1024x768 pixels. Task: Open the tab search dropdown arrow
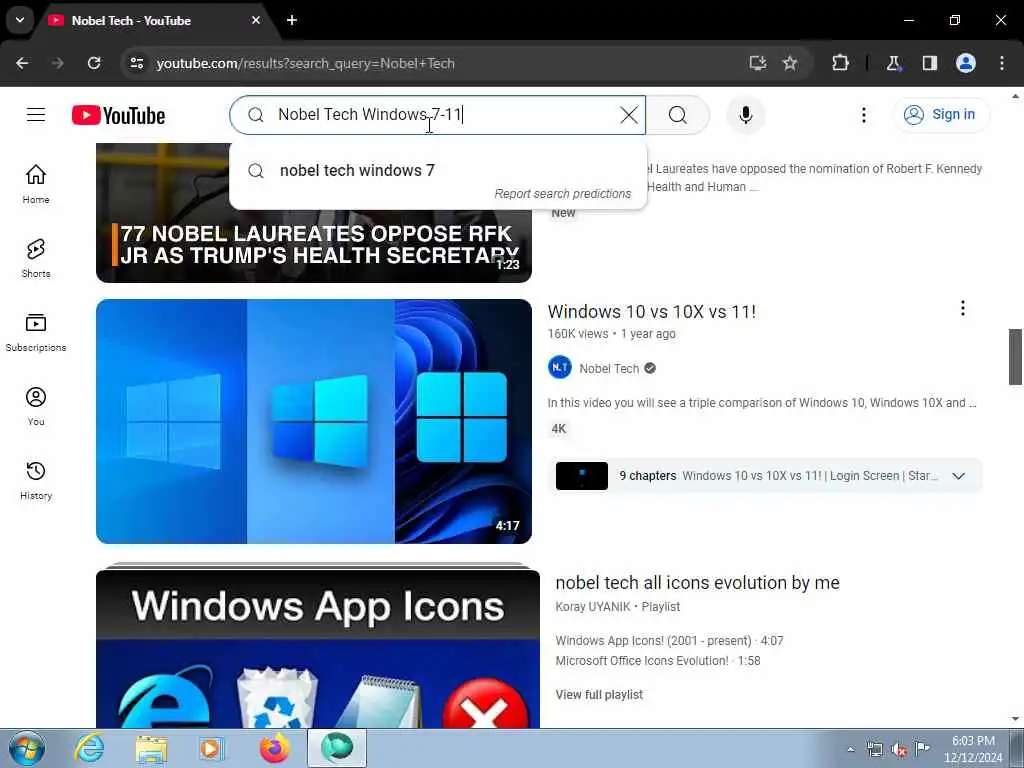coord(20,20)
